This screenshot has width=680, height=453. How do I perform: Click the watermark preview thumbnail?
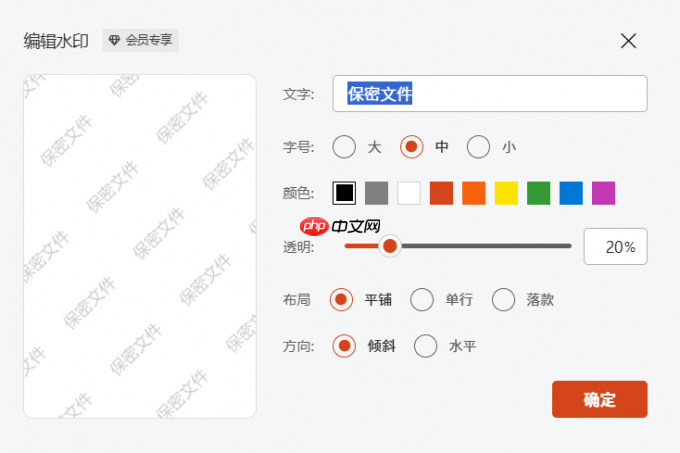140,246
